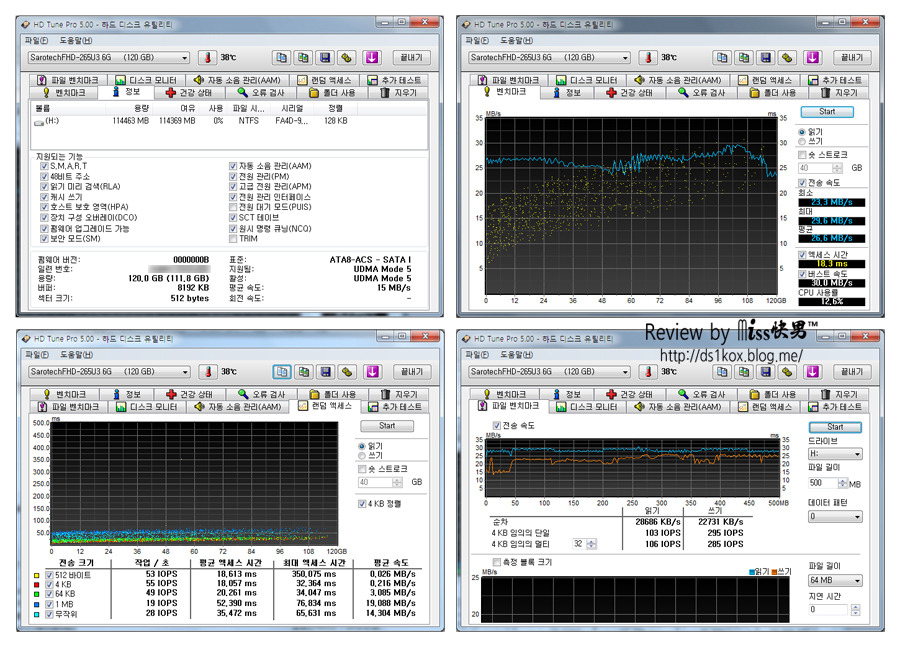Click Start in the Random Access window
Screen dimensions: 900x647
point(387,426)
